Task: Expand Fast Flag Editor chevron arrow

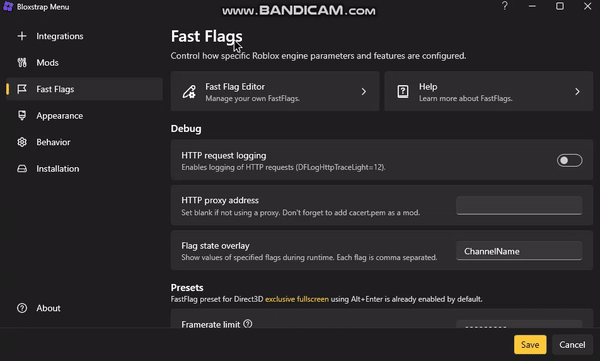Action: [364, 91]
